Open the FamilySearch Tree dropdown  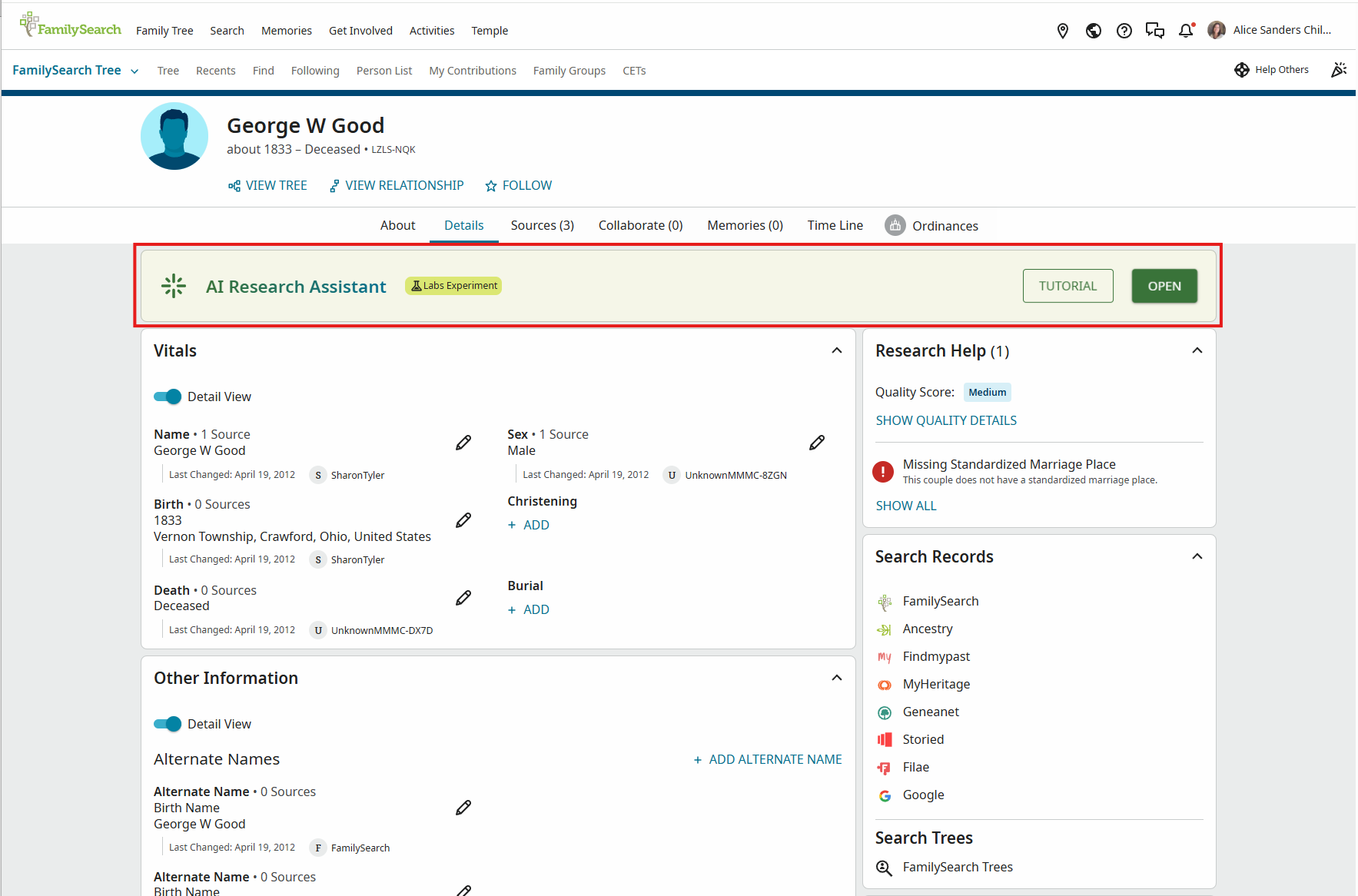point(75,71)
